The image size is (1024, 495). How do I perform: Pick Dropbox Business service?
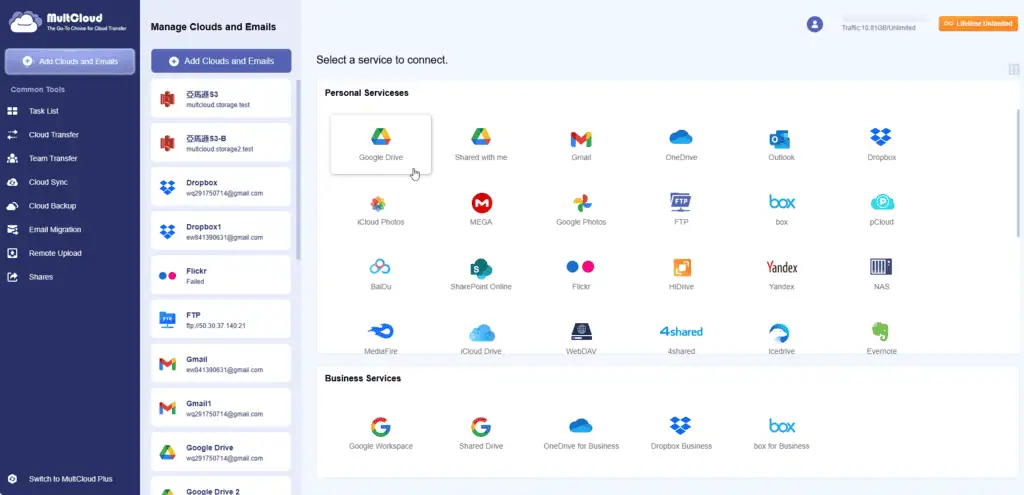click(680, 426)
